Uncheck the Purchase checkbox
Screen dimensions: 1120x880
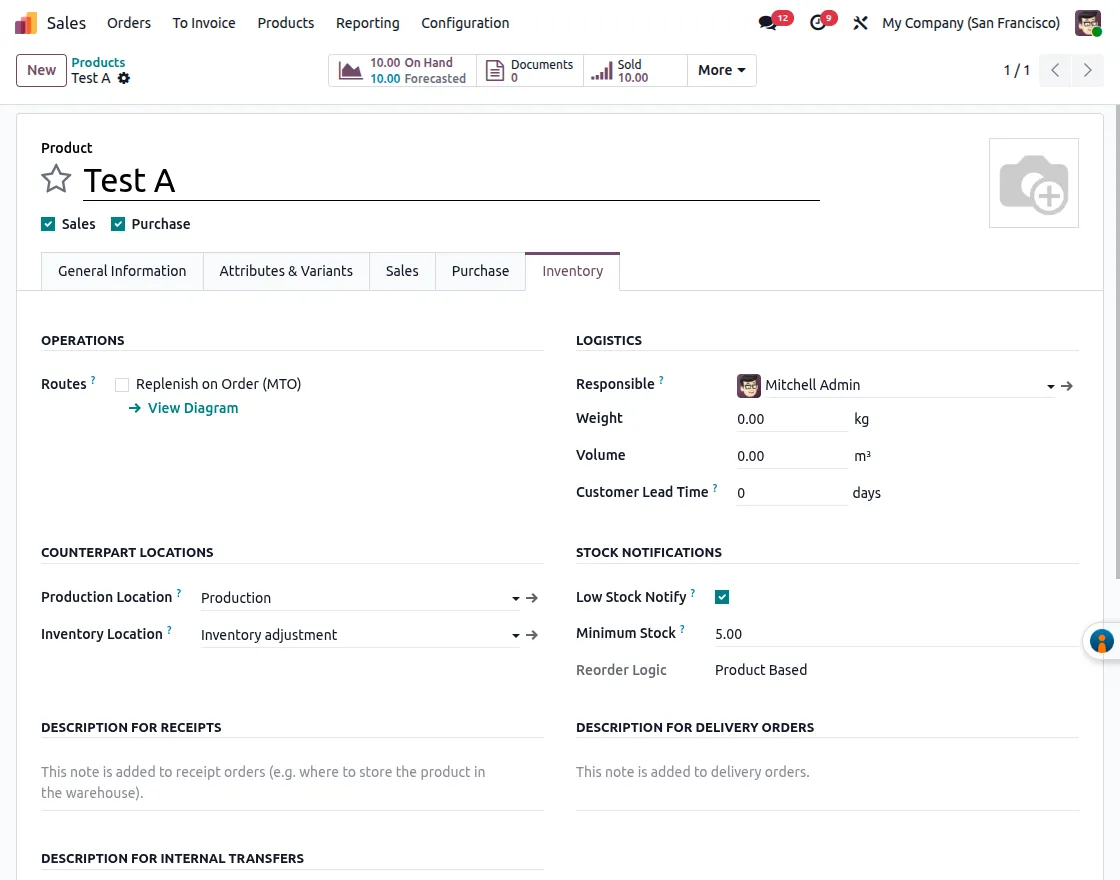[x=118, y=223]
